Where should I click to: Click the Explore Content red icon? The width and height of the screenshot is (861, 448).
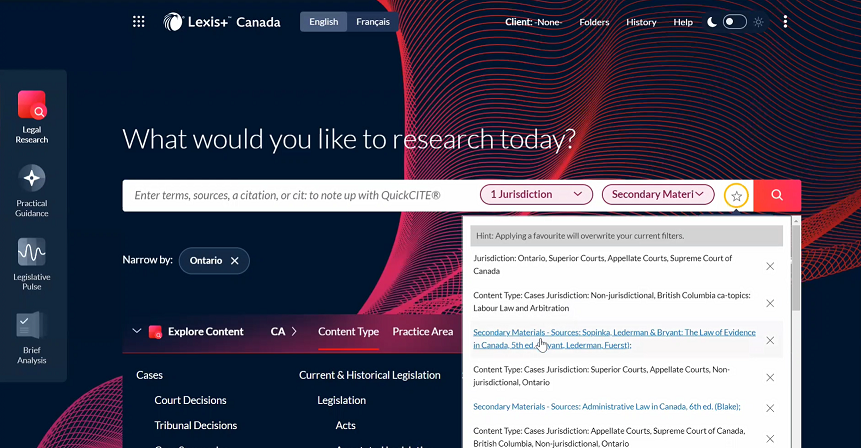155,332
